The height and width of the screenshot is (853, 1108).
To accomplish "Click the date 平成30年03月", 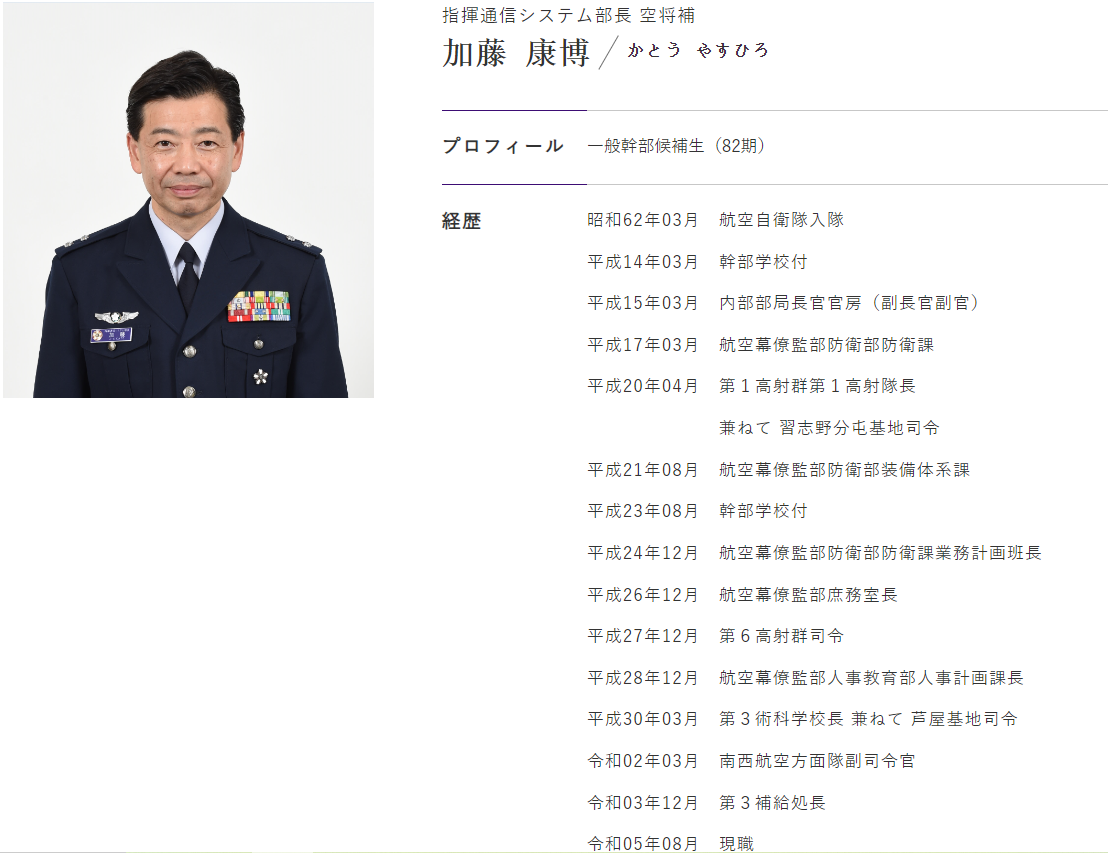I will coord(642,719).
